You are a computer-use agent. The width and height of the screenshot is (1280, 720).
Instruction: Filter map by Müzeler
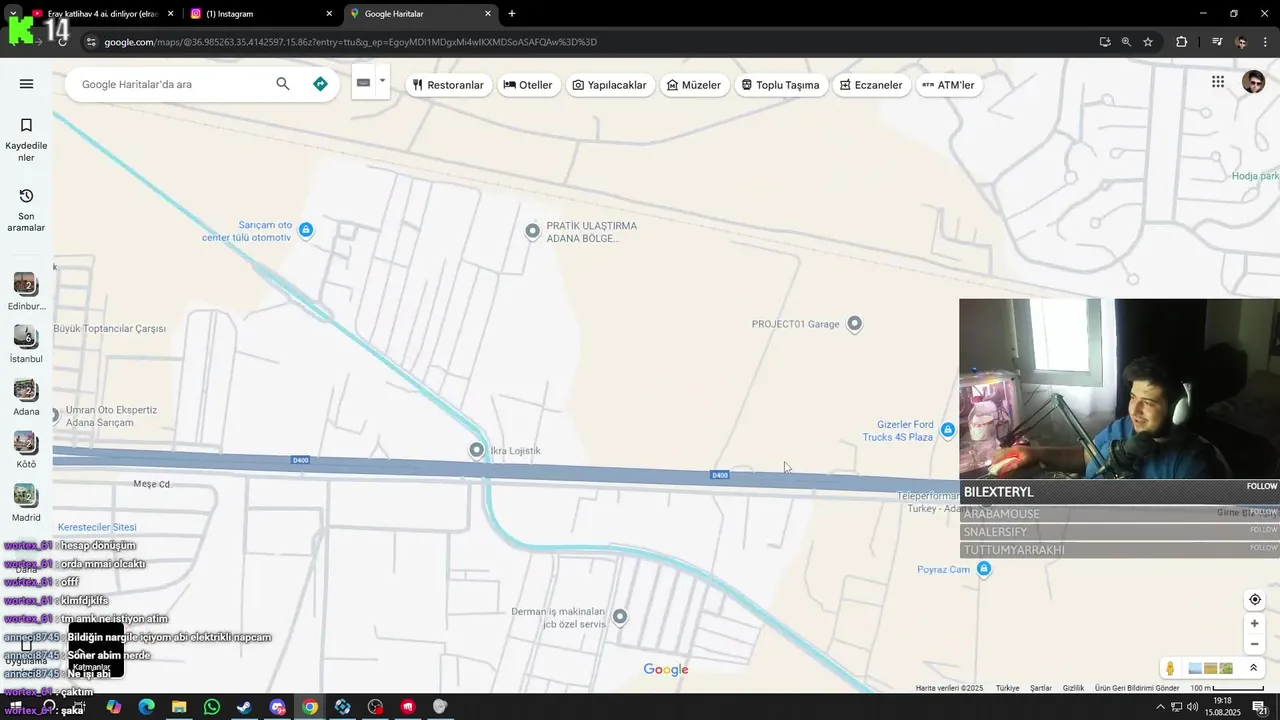pyautogui.click(x=694, y=85)
